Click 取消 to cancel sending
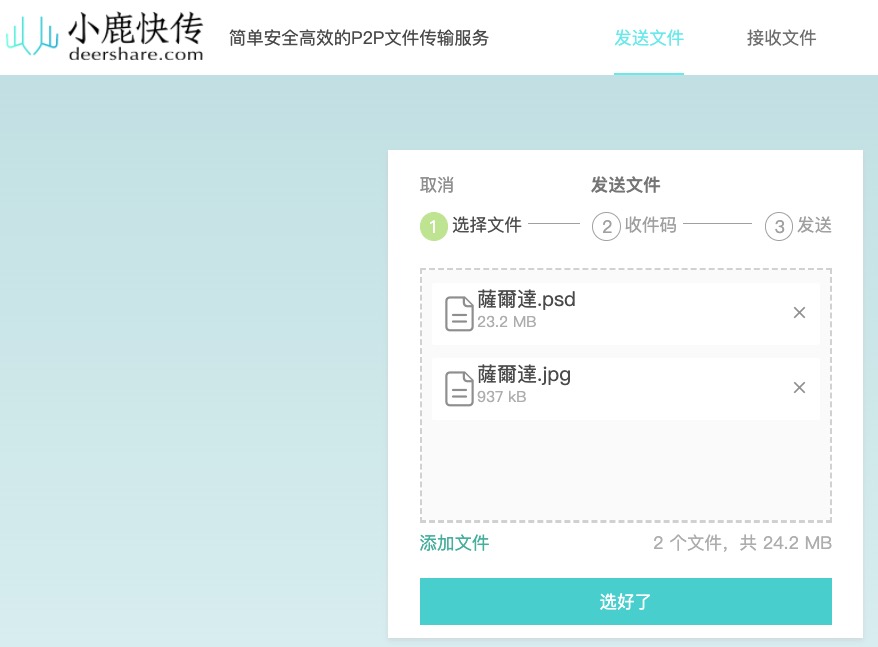The width and height of the screenshot is (878, 647). (437, 185)
